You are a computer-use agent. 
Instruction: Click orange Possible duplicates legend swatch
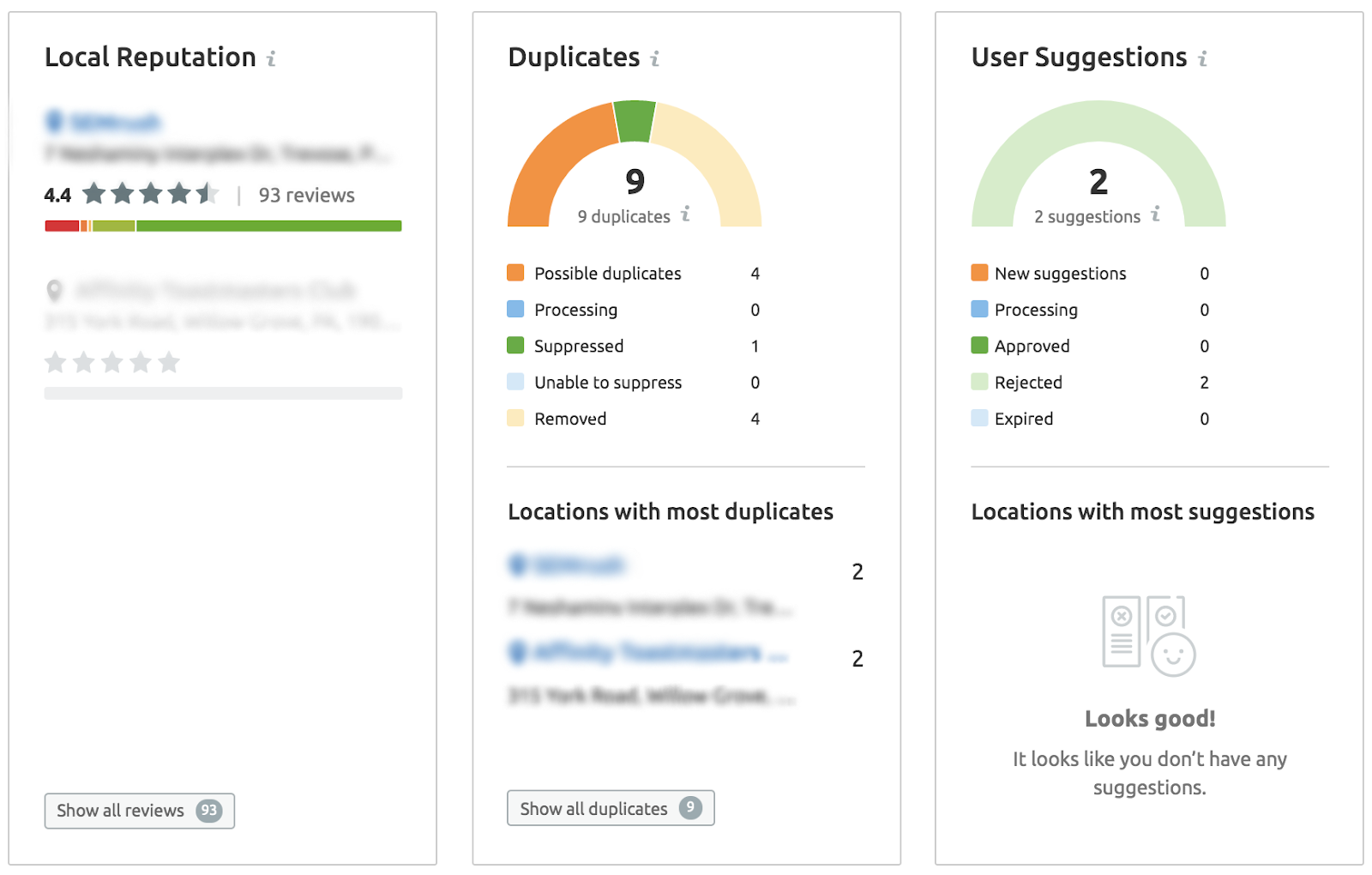515,273
